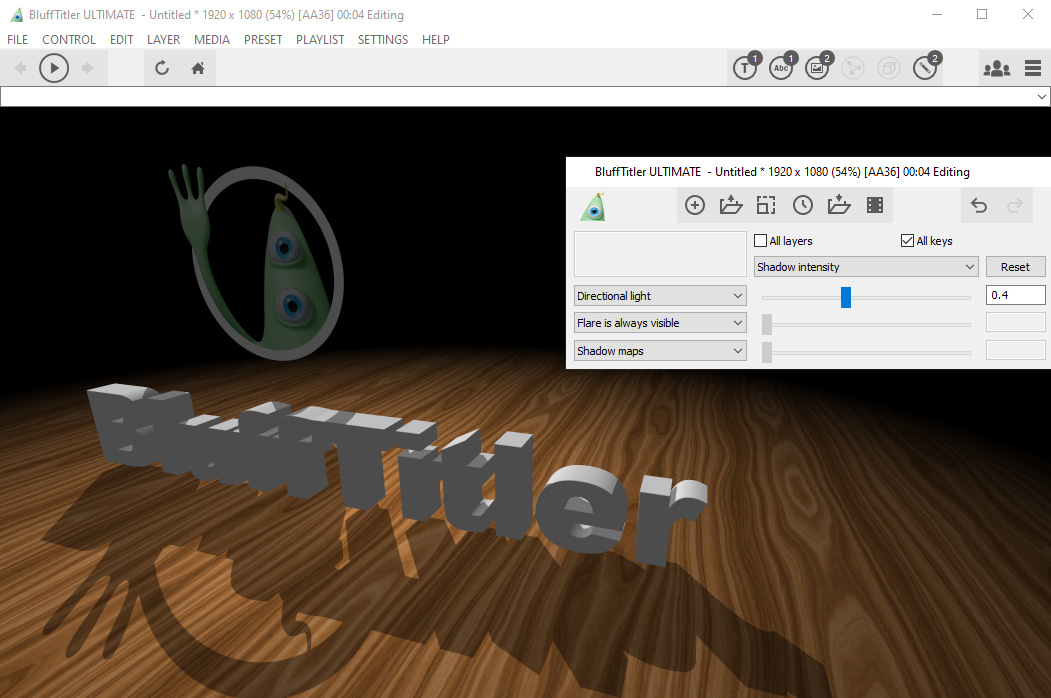The width and height of the screenshot is (1051, 698).
Task: Click the circular reload arrow icon
Action: click(x=162, y=68)
